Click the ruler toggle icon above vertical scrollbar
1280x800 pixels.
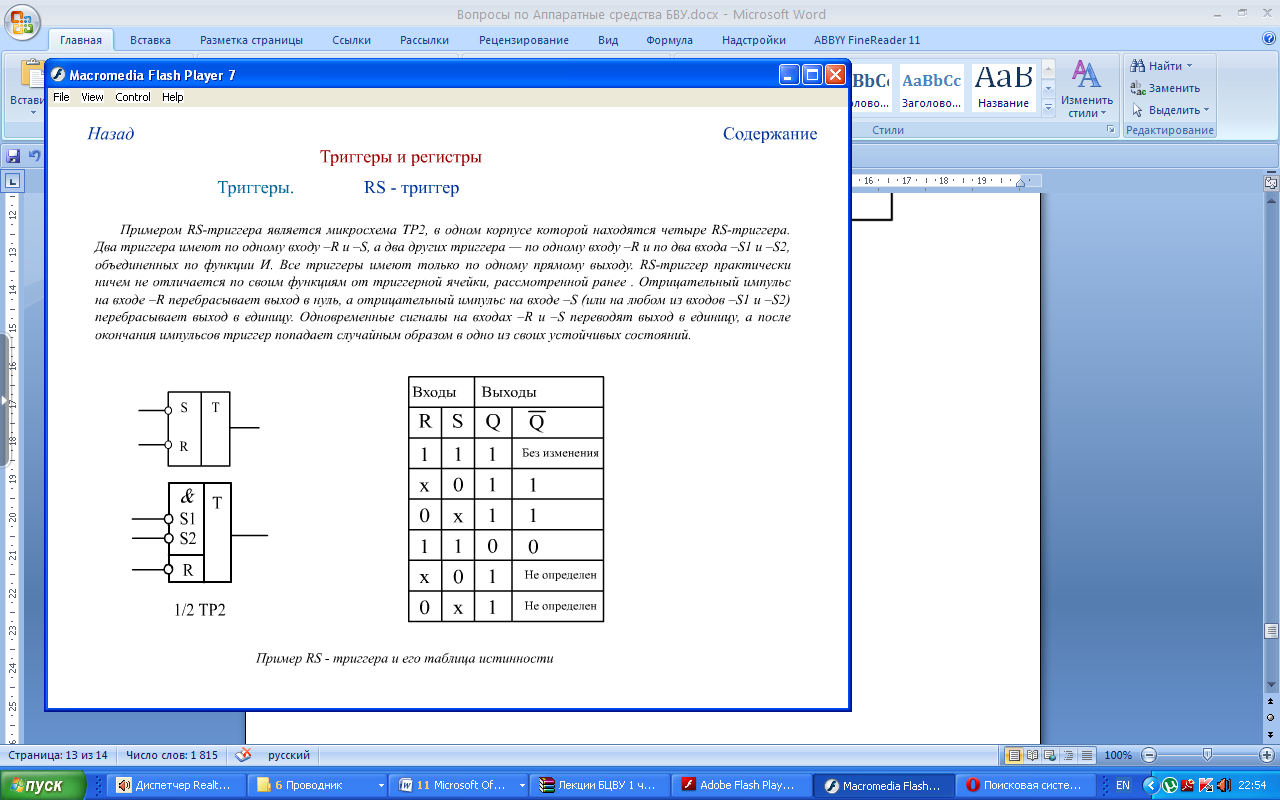1271,182
